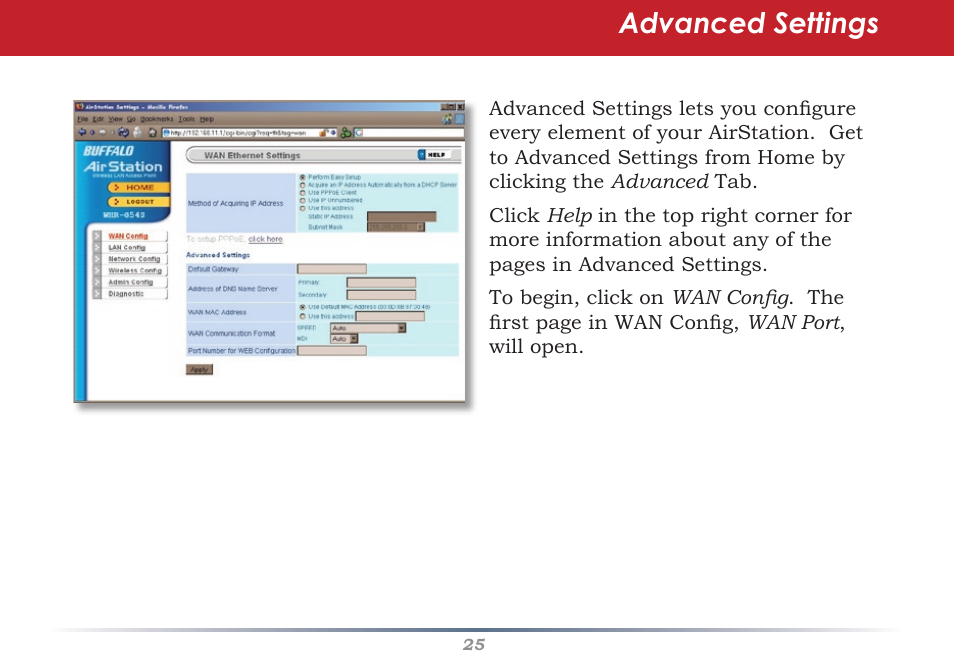Open Network Config in sidebar
The image size is (954, 661).
coord(134,259)
